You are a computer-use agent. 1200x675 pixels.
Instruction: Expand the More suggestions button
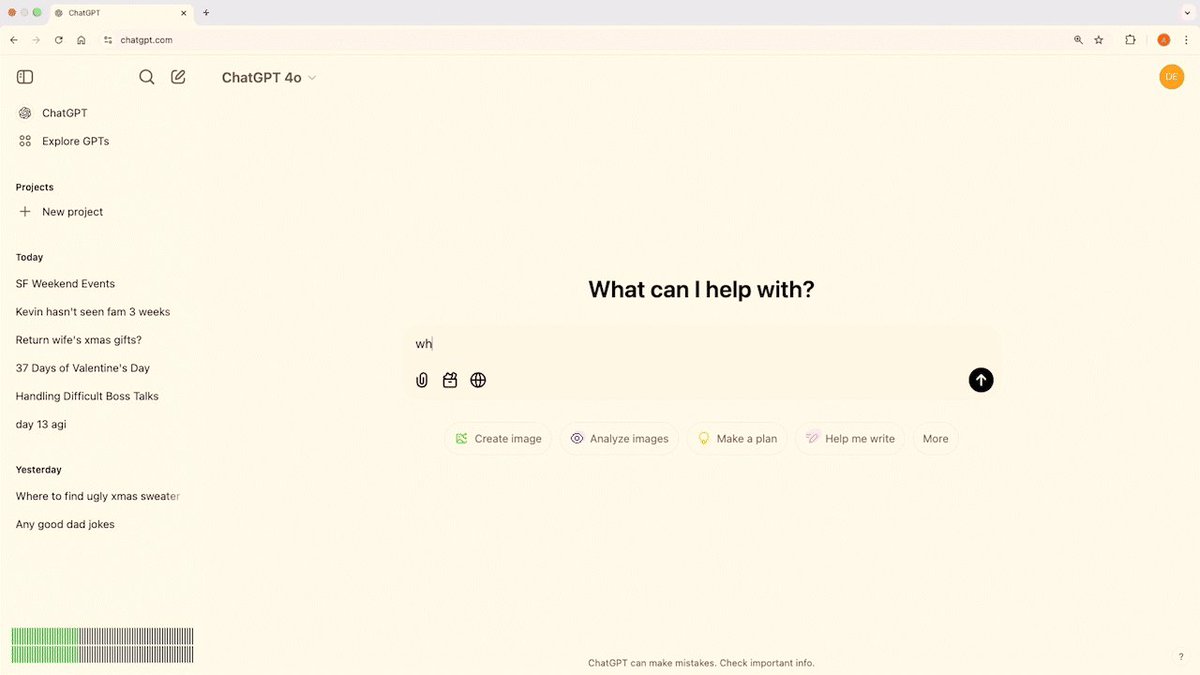click(x=936, y=439)
